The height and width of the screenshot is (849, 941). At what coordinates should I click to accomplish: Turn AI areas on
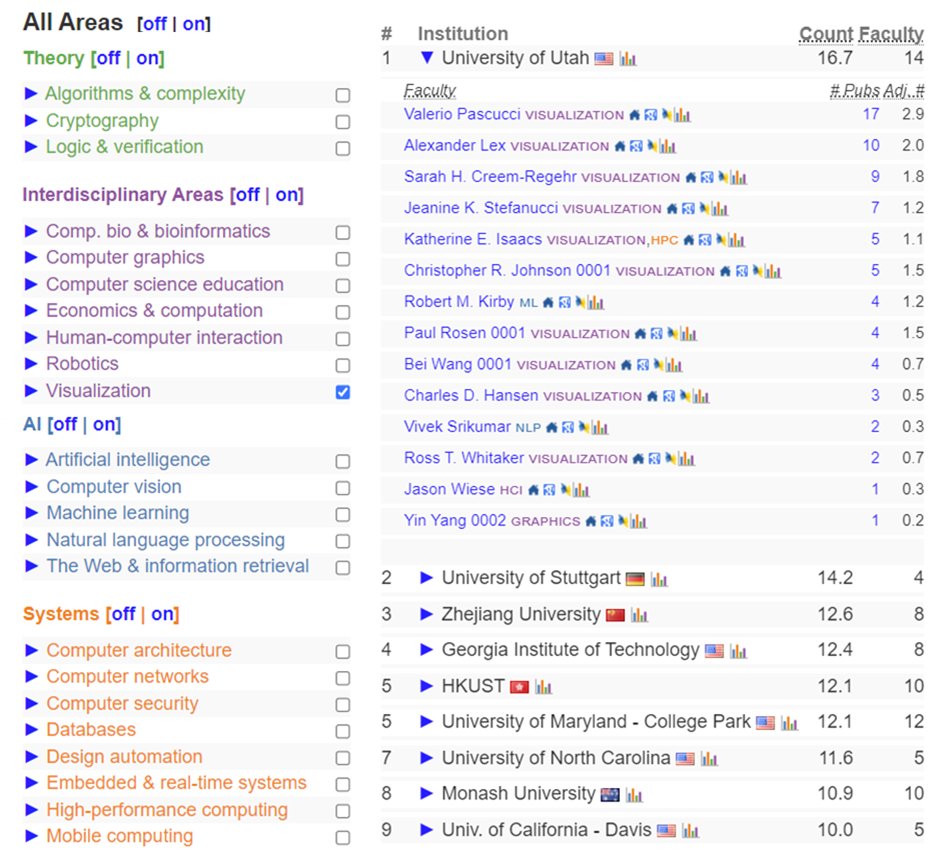pyautogui.click(x=104, y=425)
